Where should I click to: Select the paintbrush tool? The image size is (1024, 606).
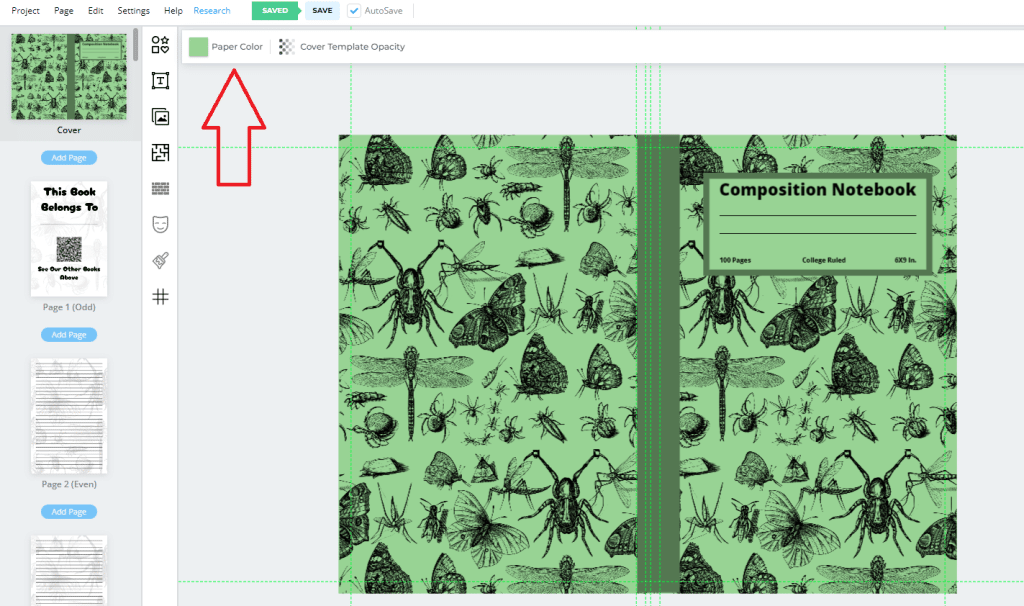(x=160, y=260)
